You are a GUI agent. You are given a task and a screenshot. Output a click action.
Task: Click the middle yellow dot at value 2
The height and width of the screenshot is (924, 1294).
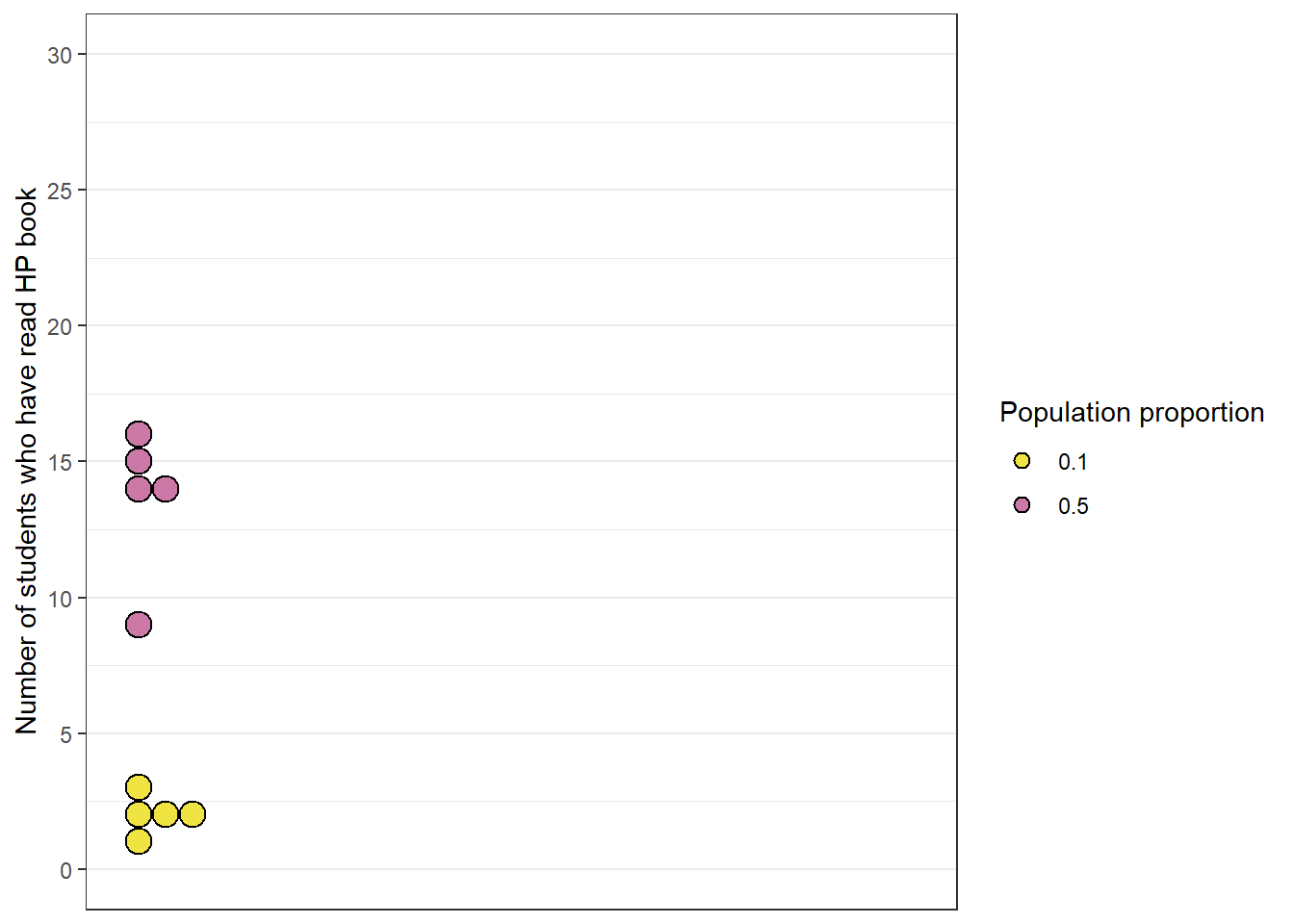(166, 814)
